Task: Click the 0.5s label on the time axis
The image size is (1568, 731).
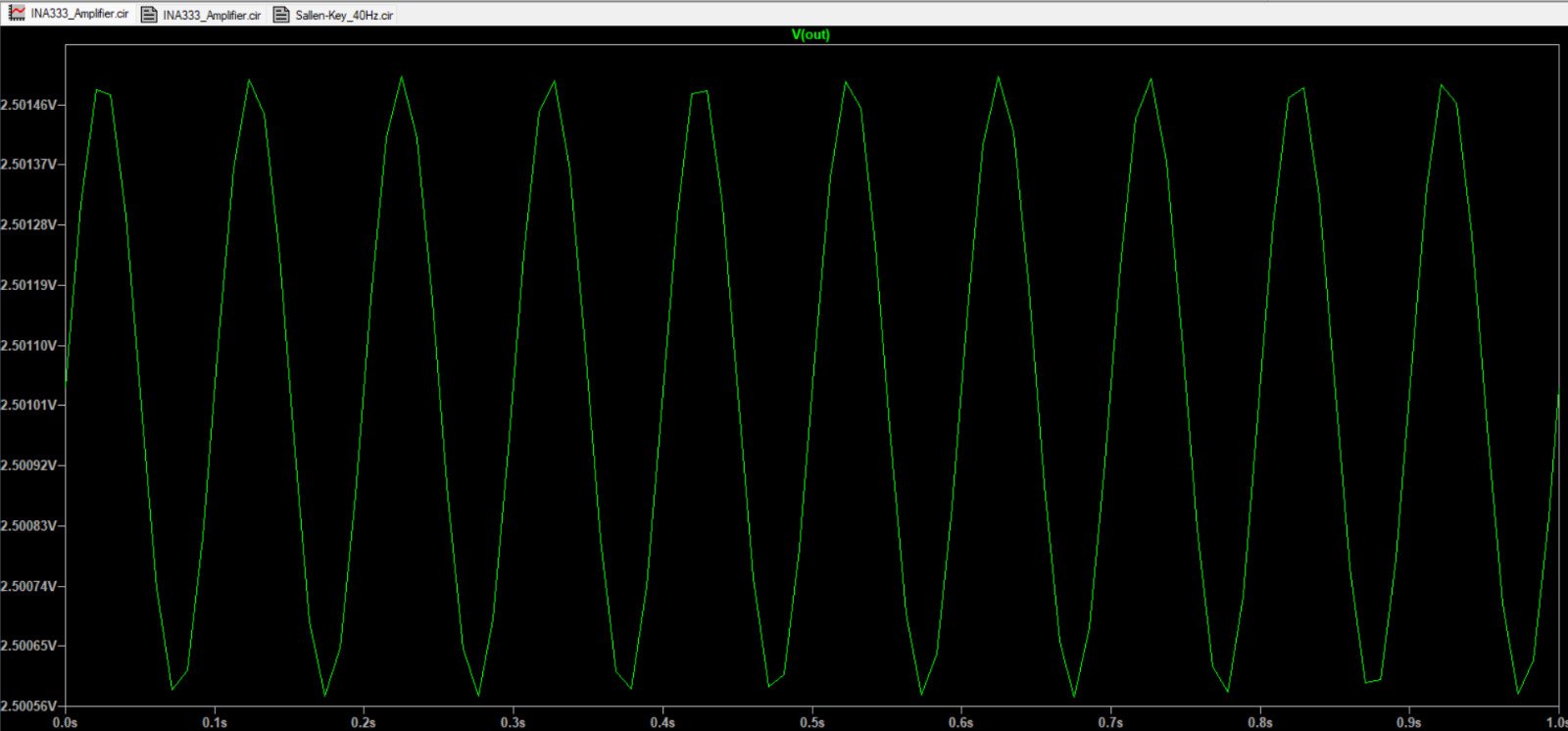Action: click(x=811, y=722)
